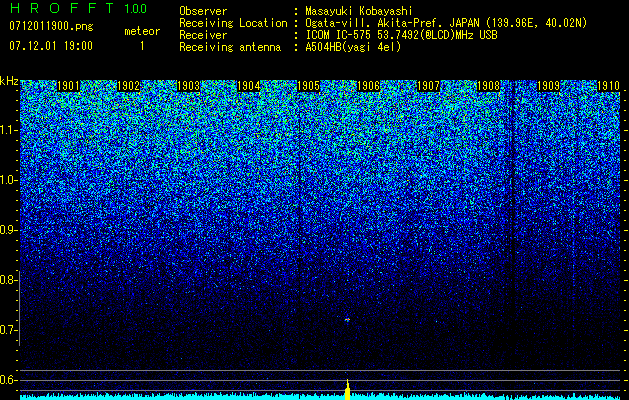Click the meteor count value 1

(x=142, y=46)
